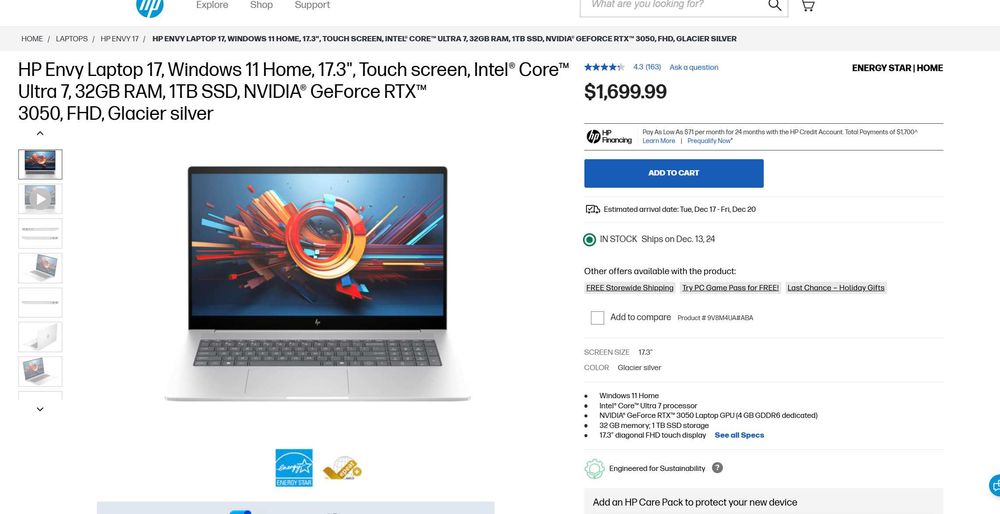Open the FREE Storewide Shipping offer

click(x=629, y=288)
